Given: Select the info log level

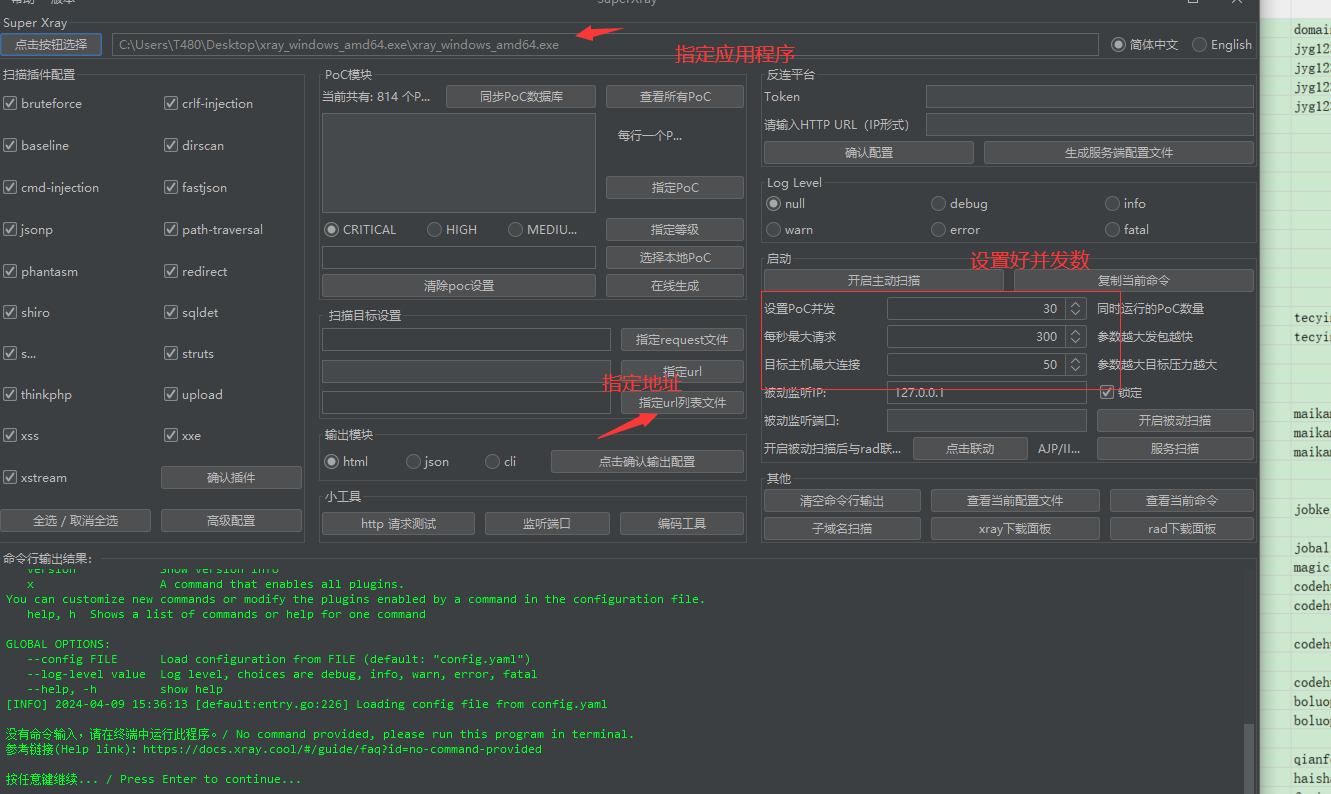Looking at the screenshot, I should tap(1112, 203).
